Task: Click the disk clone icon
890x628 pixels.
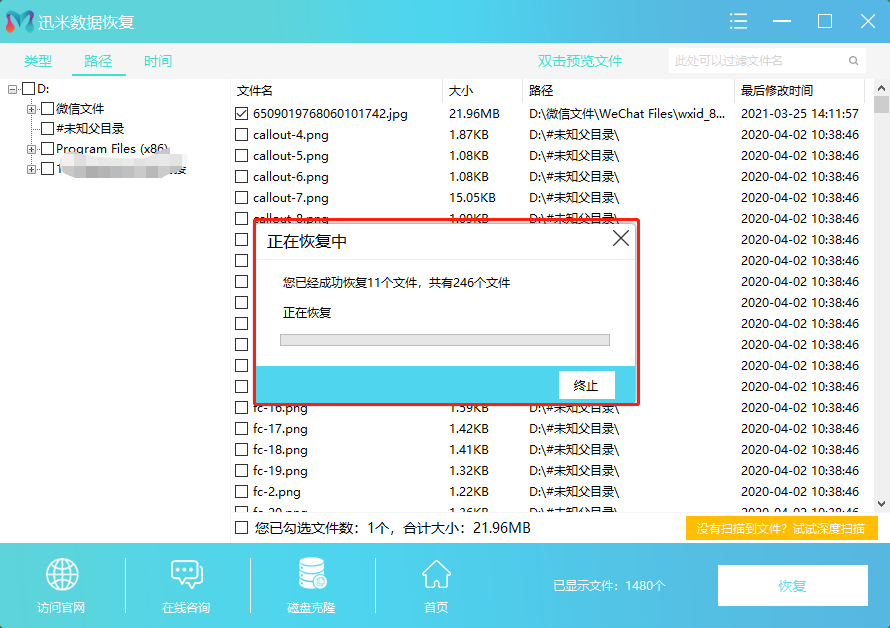Action: pos(311,575)
